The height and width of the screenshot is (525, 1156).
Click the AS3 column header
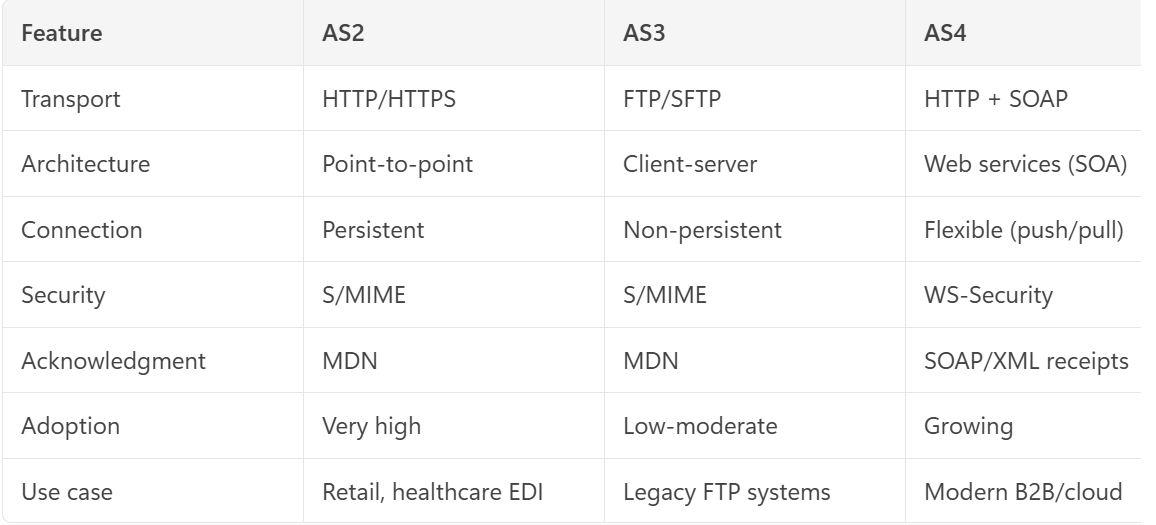(x=644, y=33)
